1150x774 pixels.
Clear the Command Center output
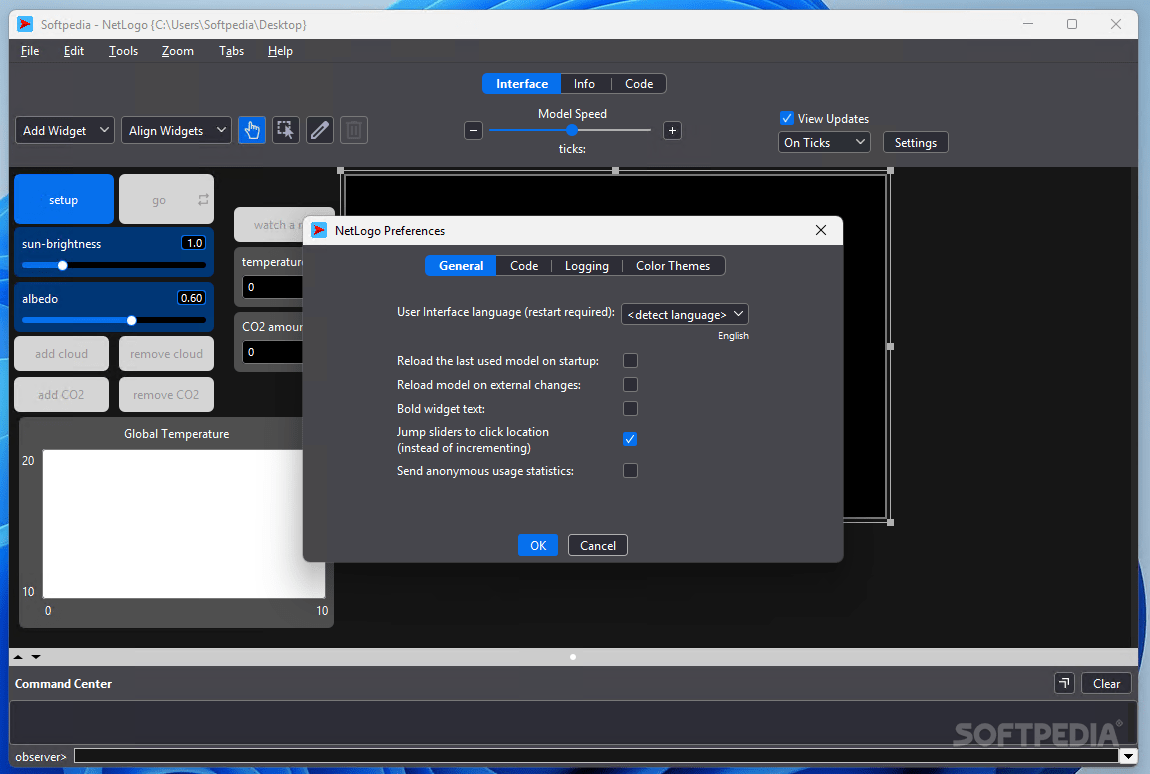(x=1106, y=683)
